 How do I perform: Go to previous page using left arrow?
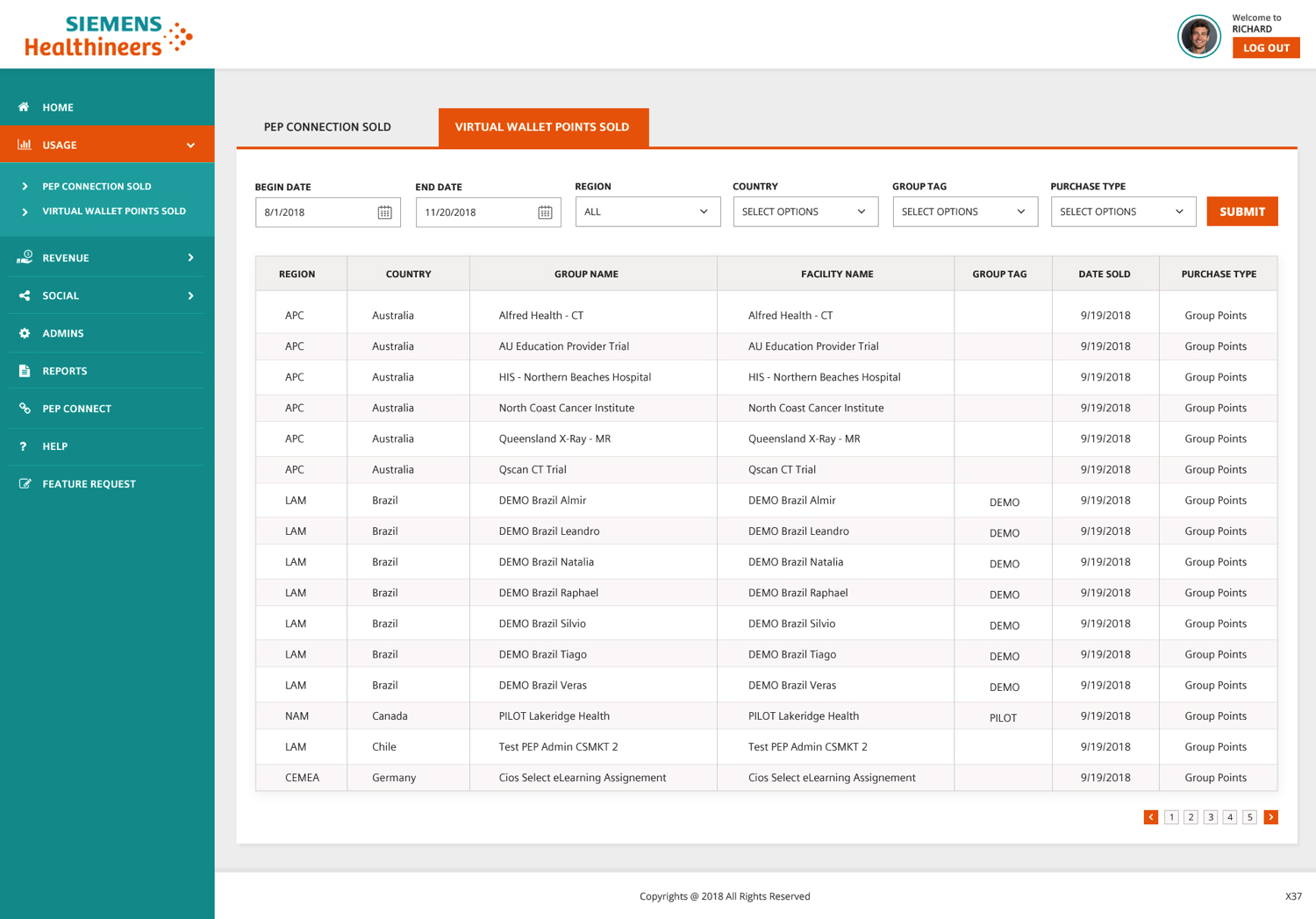1150,817
